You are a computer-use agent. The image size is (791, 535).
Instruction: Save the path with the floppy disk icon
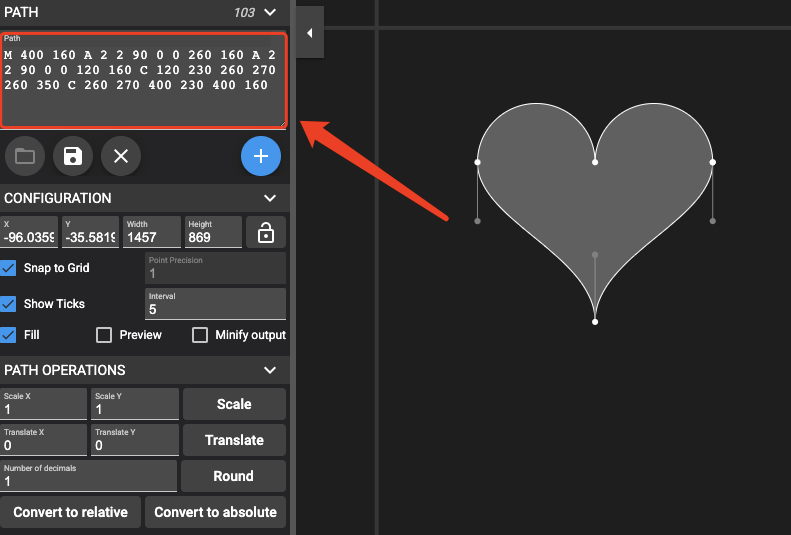pos(73,156)
